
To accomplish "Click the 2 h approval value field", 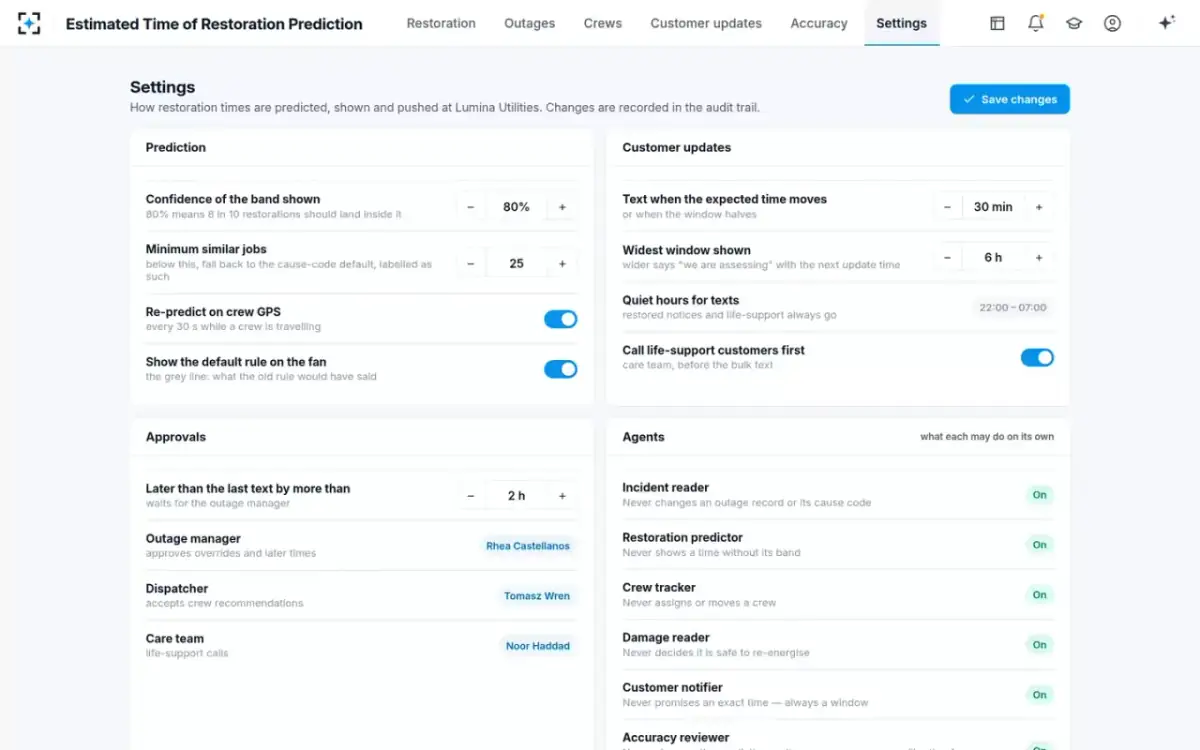I will [x=516, y=496].
